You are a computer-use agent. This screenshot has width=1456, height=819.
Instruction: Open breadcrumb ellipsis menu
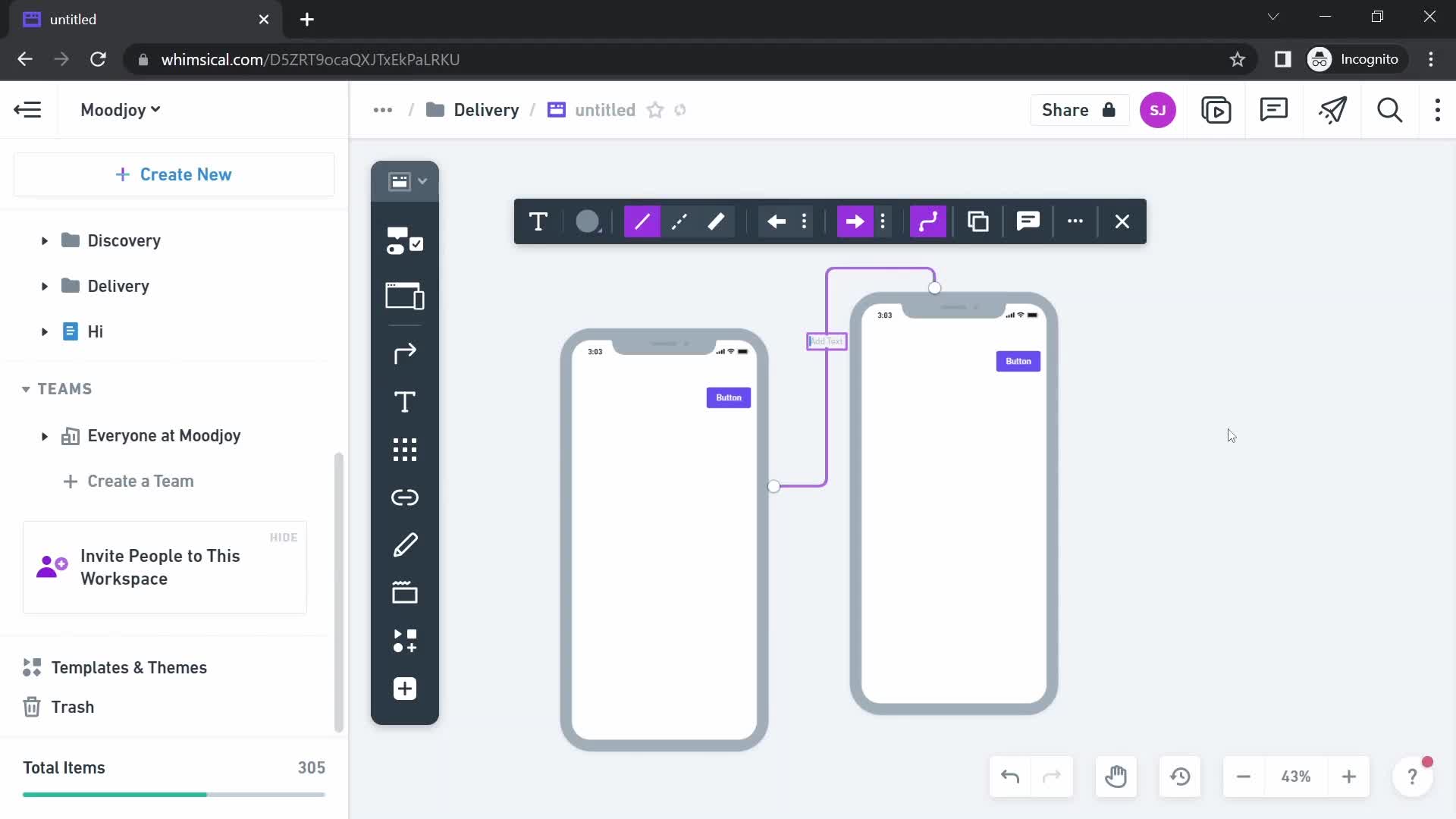[x=383, y=110]
